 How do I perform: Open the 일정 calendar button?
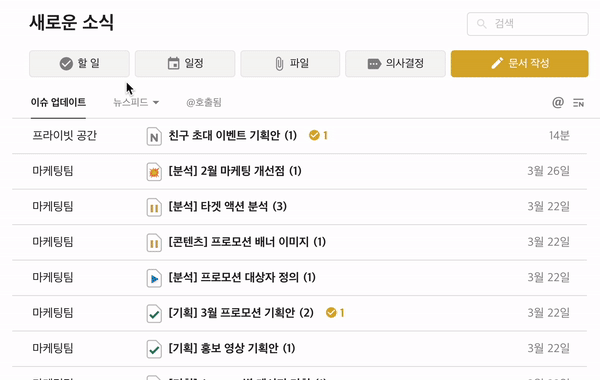185,64
